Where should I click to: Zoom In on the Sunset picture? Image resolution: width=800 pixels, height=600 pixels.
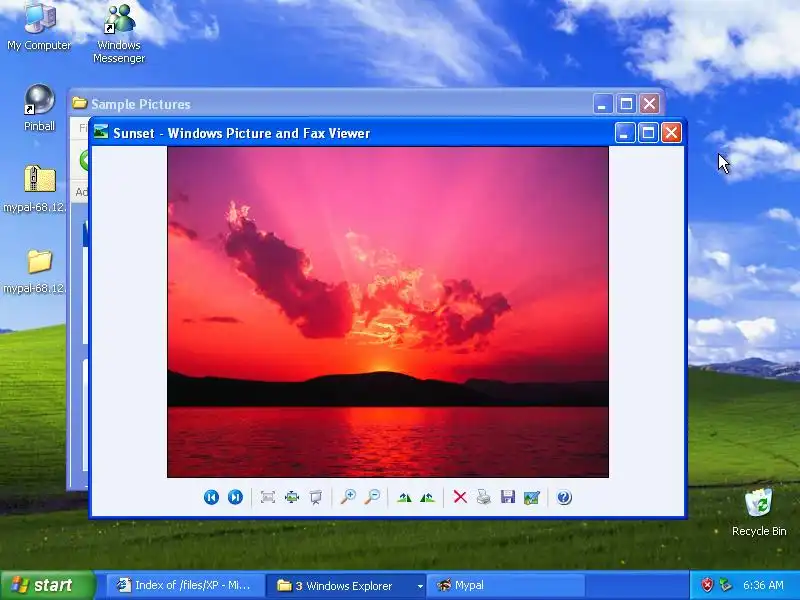tap(348, 497)
